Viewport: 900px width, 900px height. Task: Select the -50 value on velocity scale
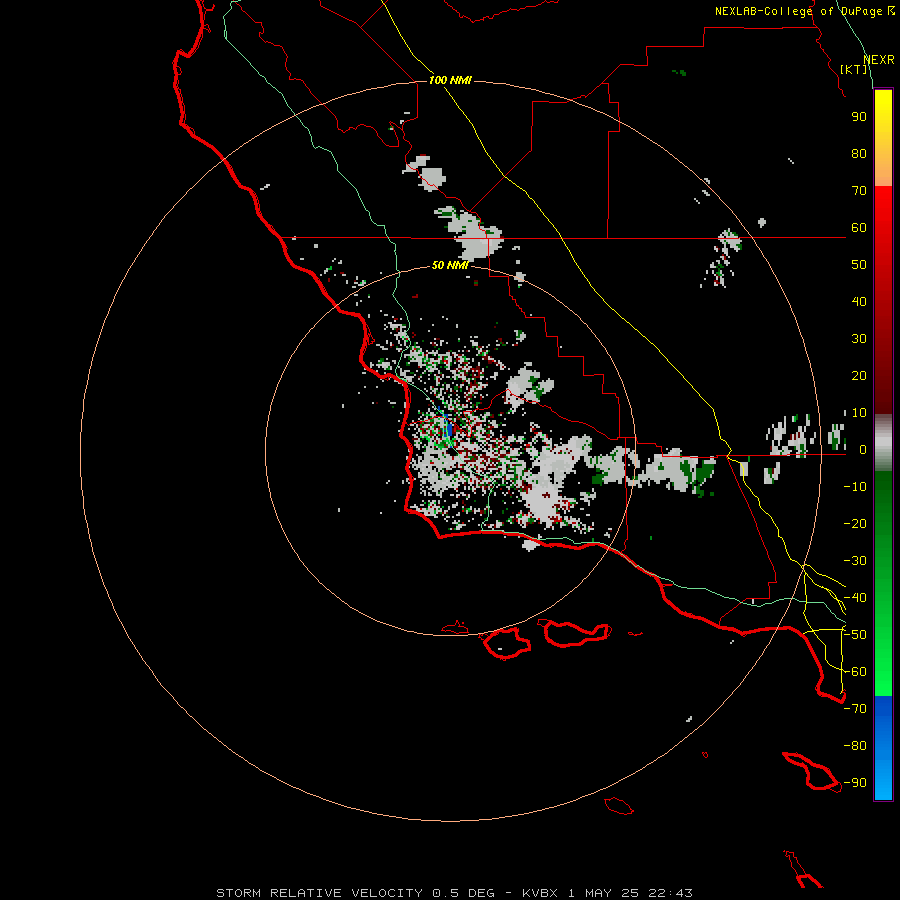(x=855, y=635)
